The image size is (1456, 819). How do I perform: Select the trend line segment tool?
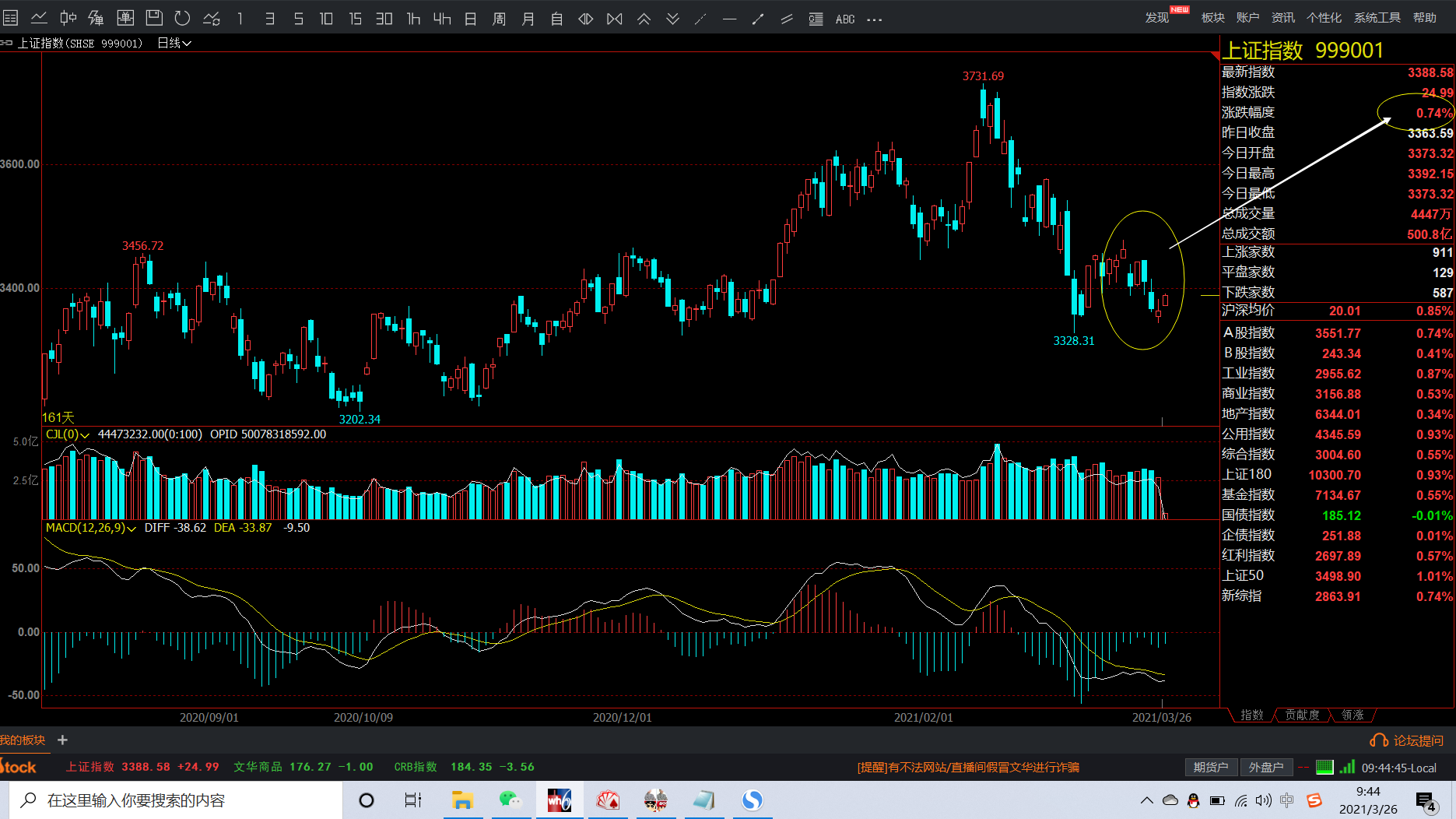(758, 19)
